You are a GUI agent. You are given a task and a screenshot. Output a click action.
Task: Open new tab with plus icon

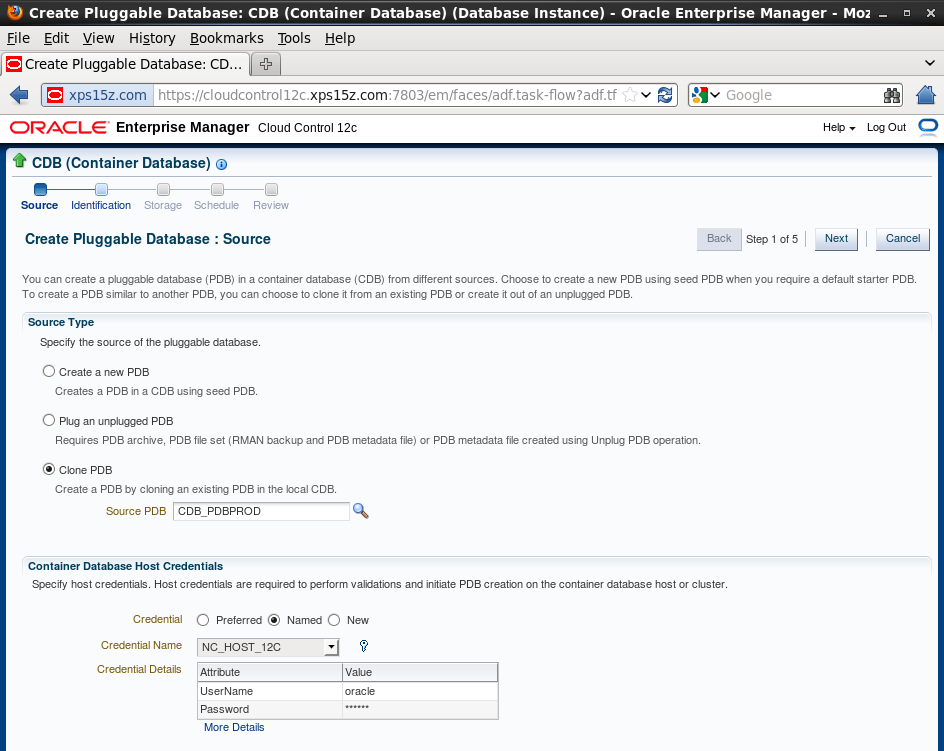pos(266,64)
